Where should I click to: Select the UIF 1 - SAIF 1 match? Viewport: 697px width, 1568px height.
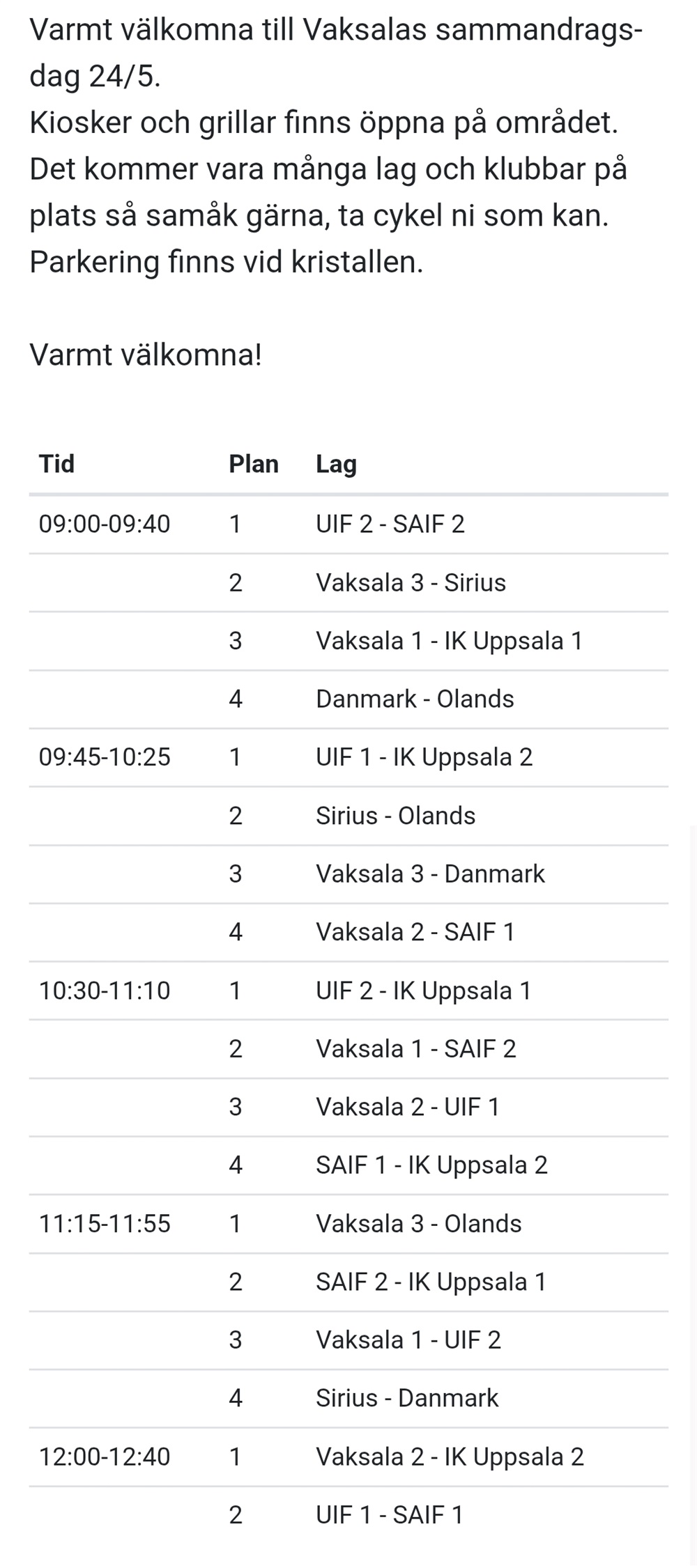390,1515
